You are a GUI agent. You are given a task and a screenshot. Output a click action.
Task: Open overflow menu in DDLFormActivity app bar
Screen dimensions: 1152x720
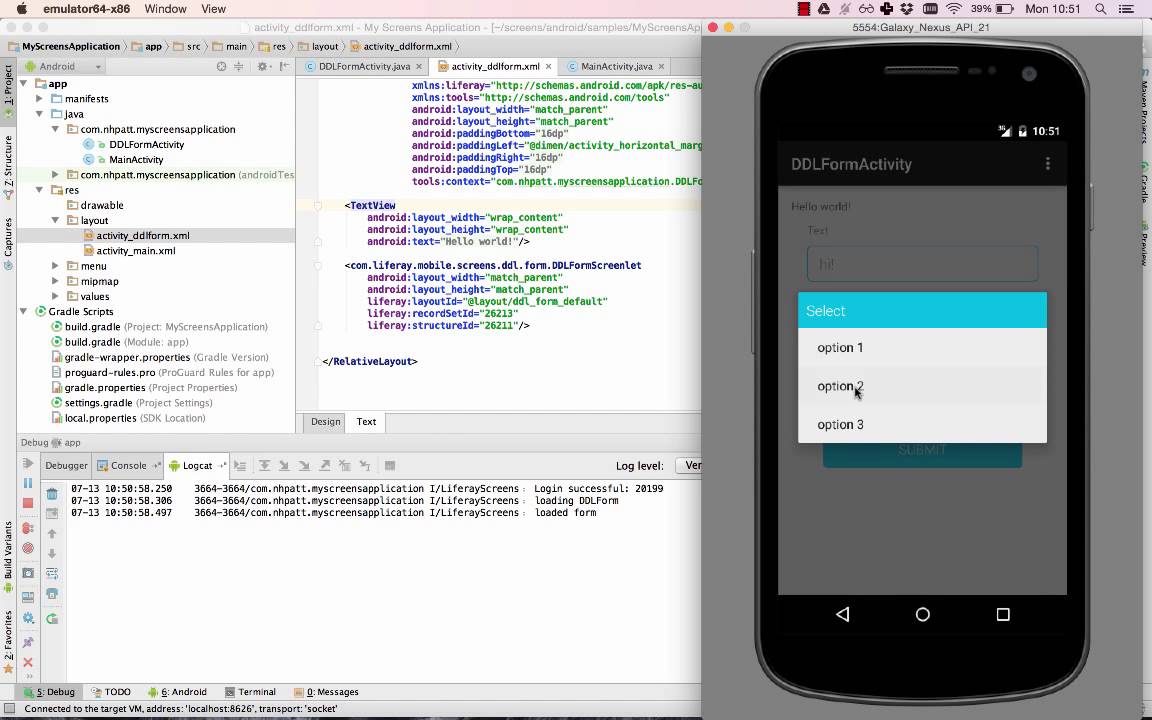tap(1048, 164)
